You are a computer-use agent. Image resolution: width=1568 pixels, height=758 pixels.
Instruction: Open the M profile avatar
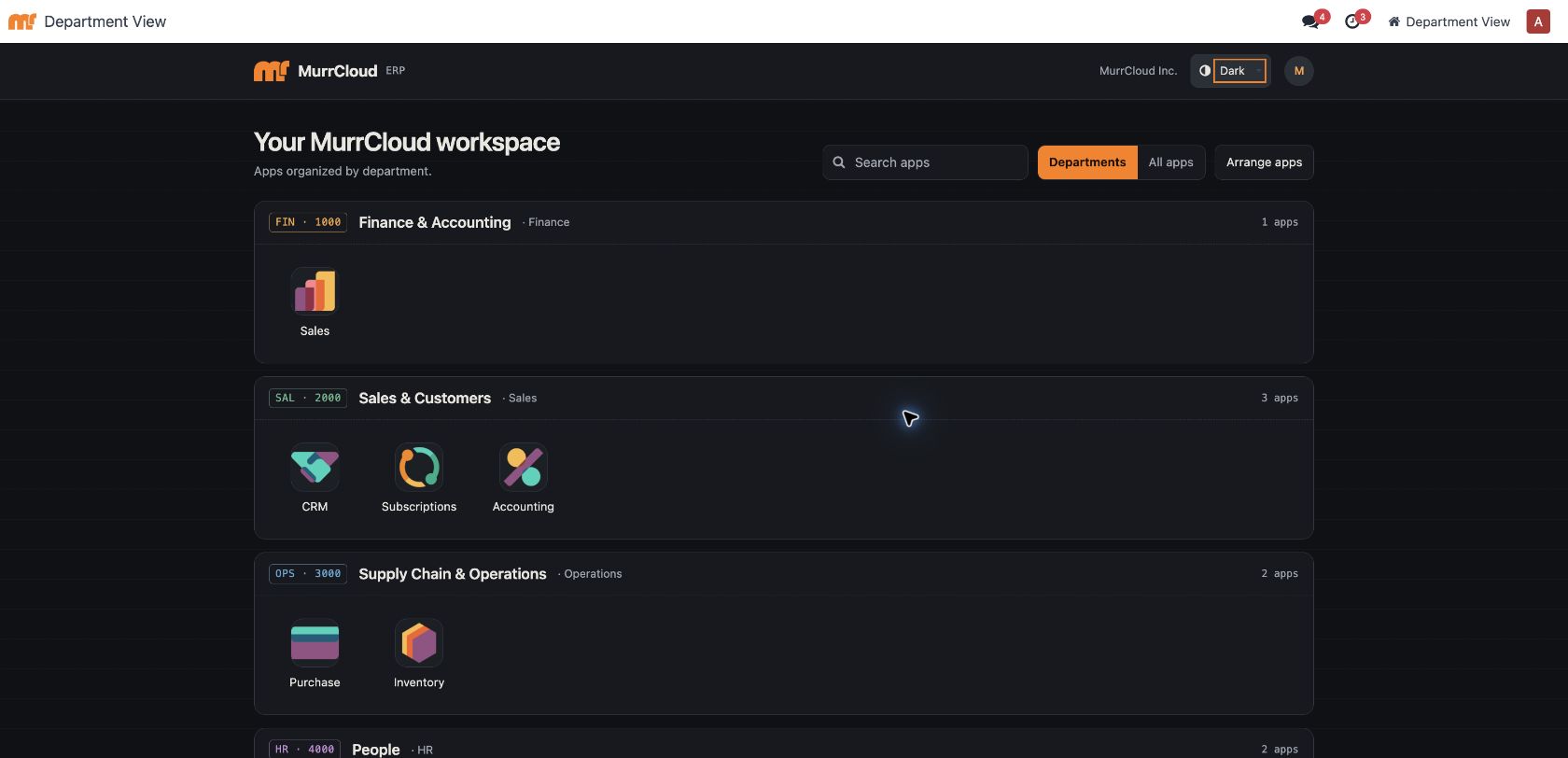pyautogui.click(x=1298, y=71)
